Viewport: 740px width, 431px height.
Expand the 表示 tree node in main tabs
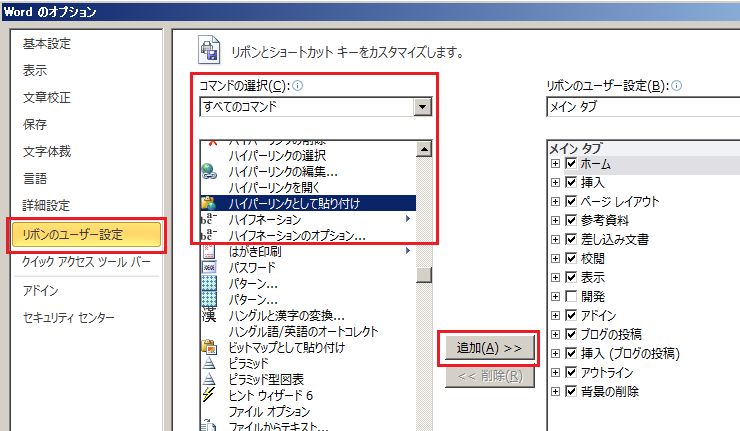point(555,277)
